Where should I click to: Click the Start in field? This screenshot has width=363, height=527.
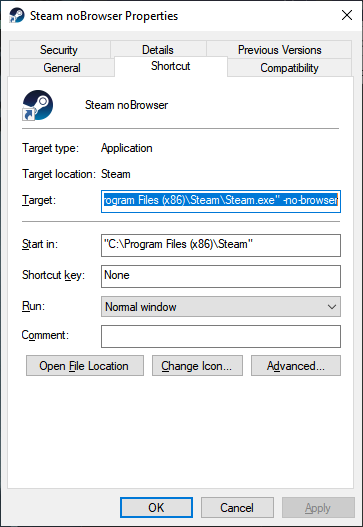coord(221,245)
